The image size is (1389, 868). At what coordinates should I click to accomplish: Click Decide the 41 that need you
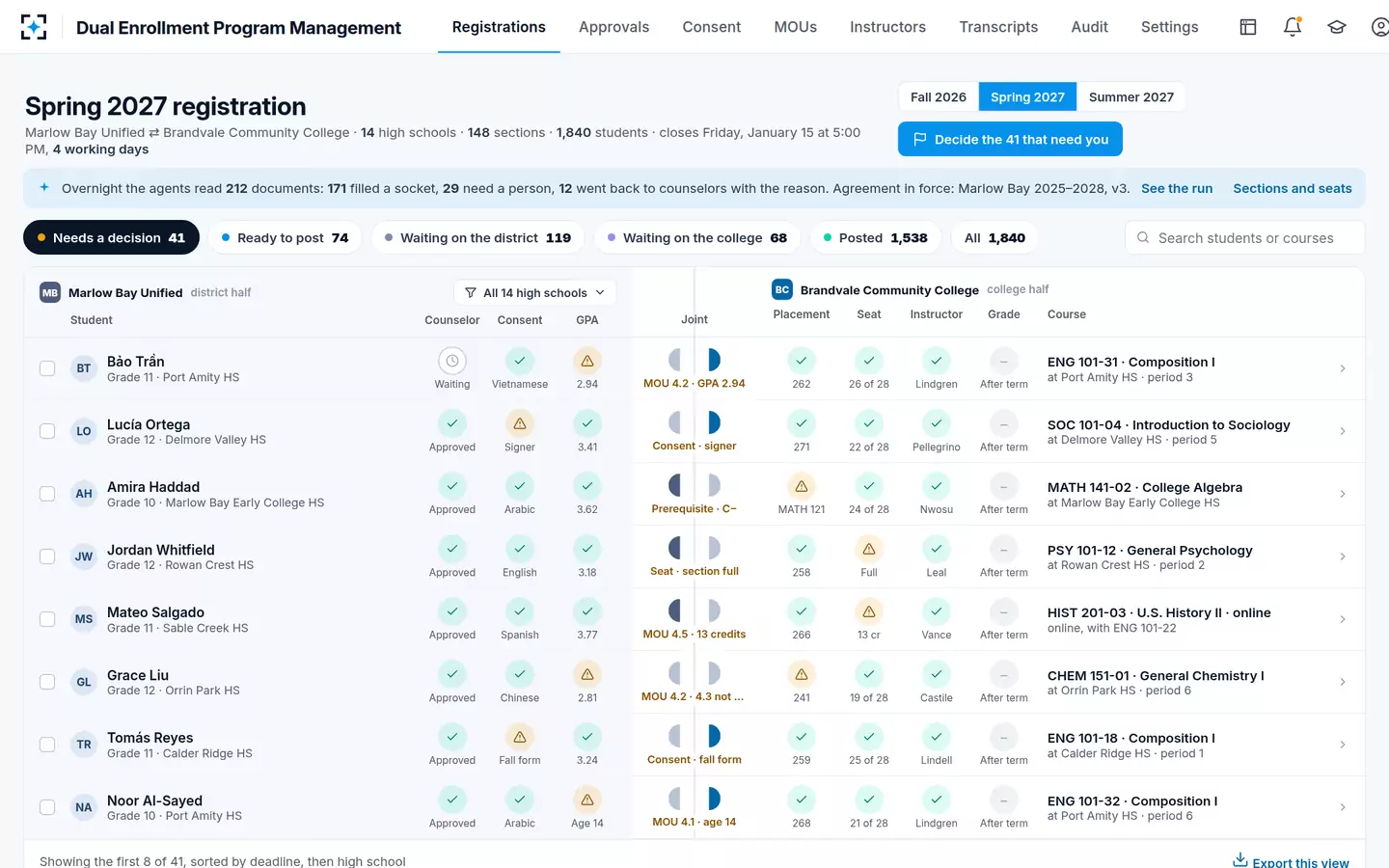pos(1010,139)
